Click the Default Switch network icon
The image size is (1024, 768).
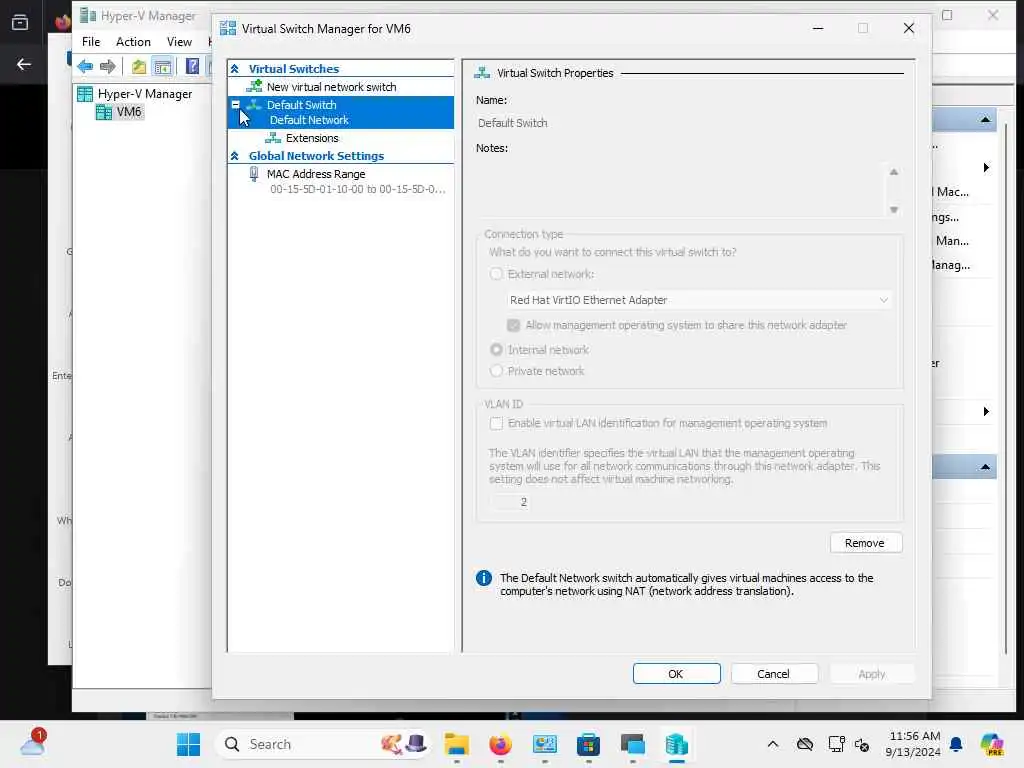coord(254,104)
